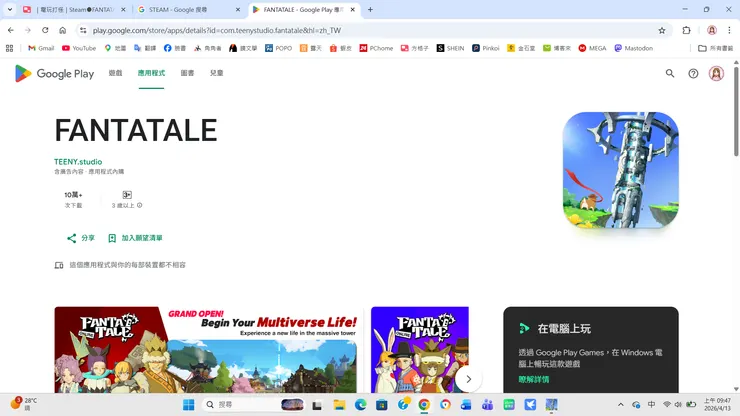
Task: Go back in browser history
Action: click(x=10, y=30)
